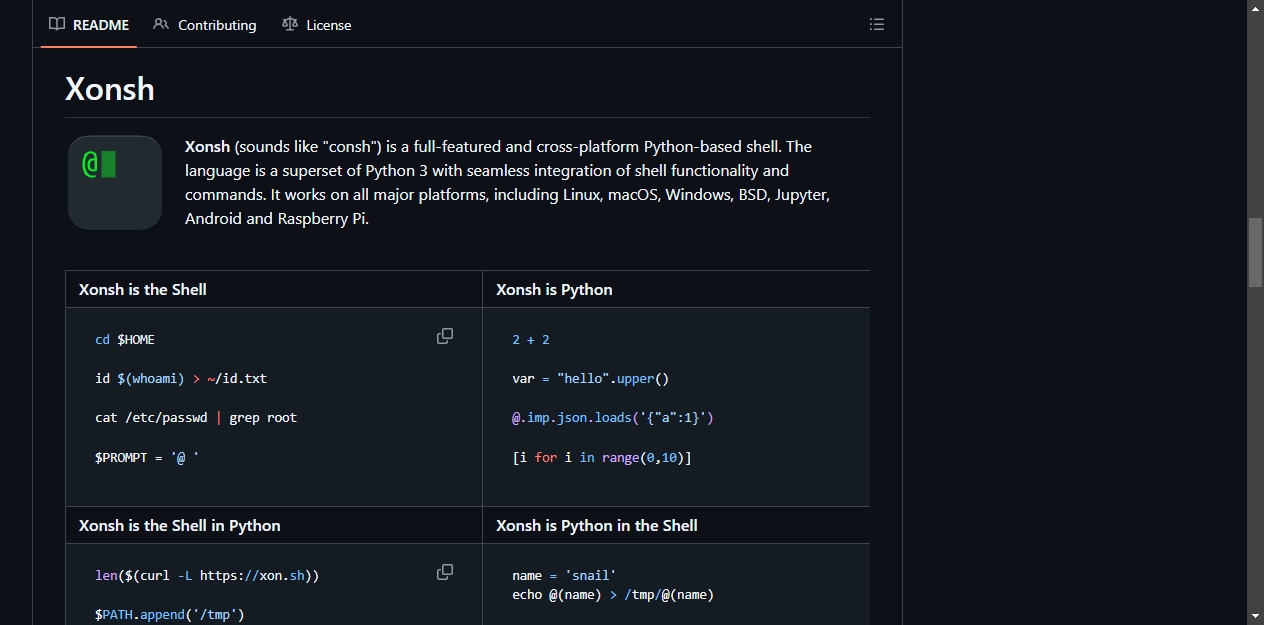Open the README tab
Screen dimensions: 1264x625
[x=89, y=25]
